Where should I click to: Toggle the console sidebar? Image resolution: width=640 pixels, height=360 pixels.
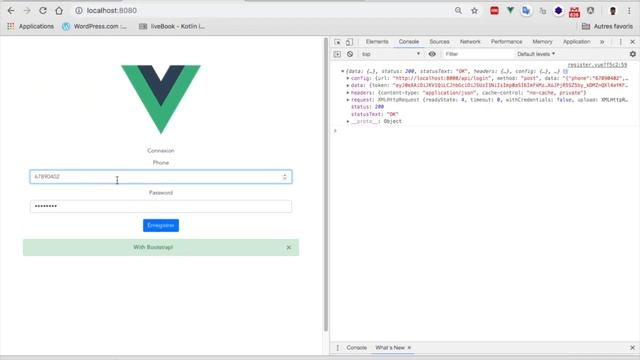click(x=337, y=54)
